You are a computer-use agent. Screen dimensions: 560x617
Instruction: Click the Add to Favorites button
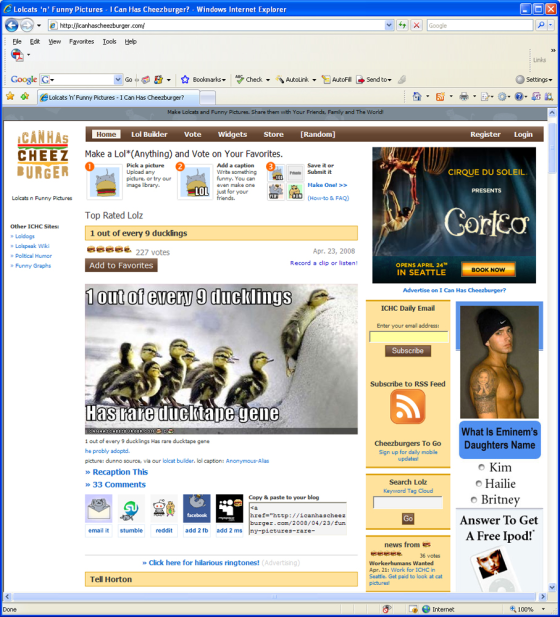(121, 266)
